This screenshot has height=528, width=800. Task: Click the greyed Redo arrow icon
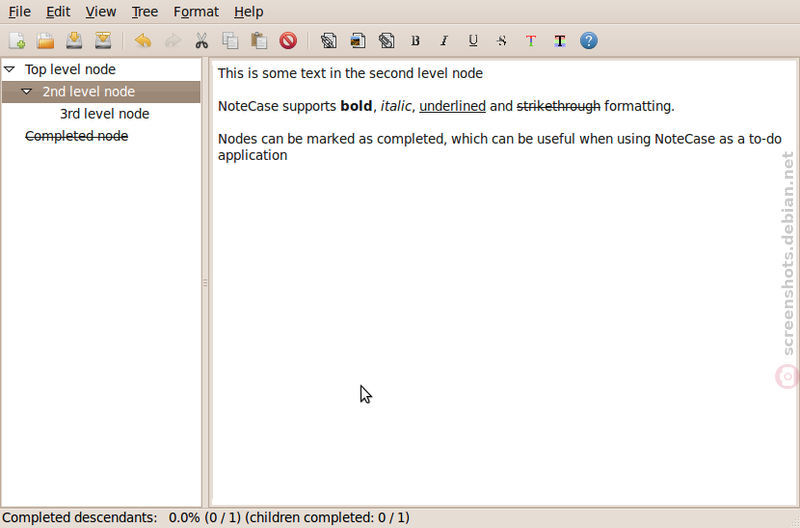tap(172, 40)
